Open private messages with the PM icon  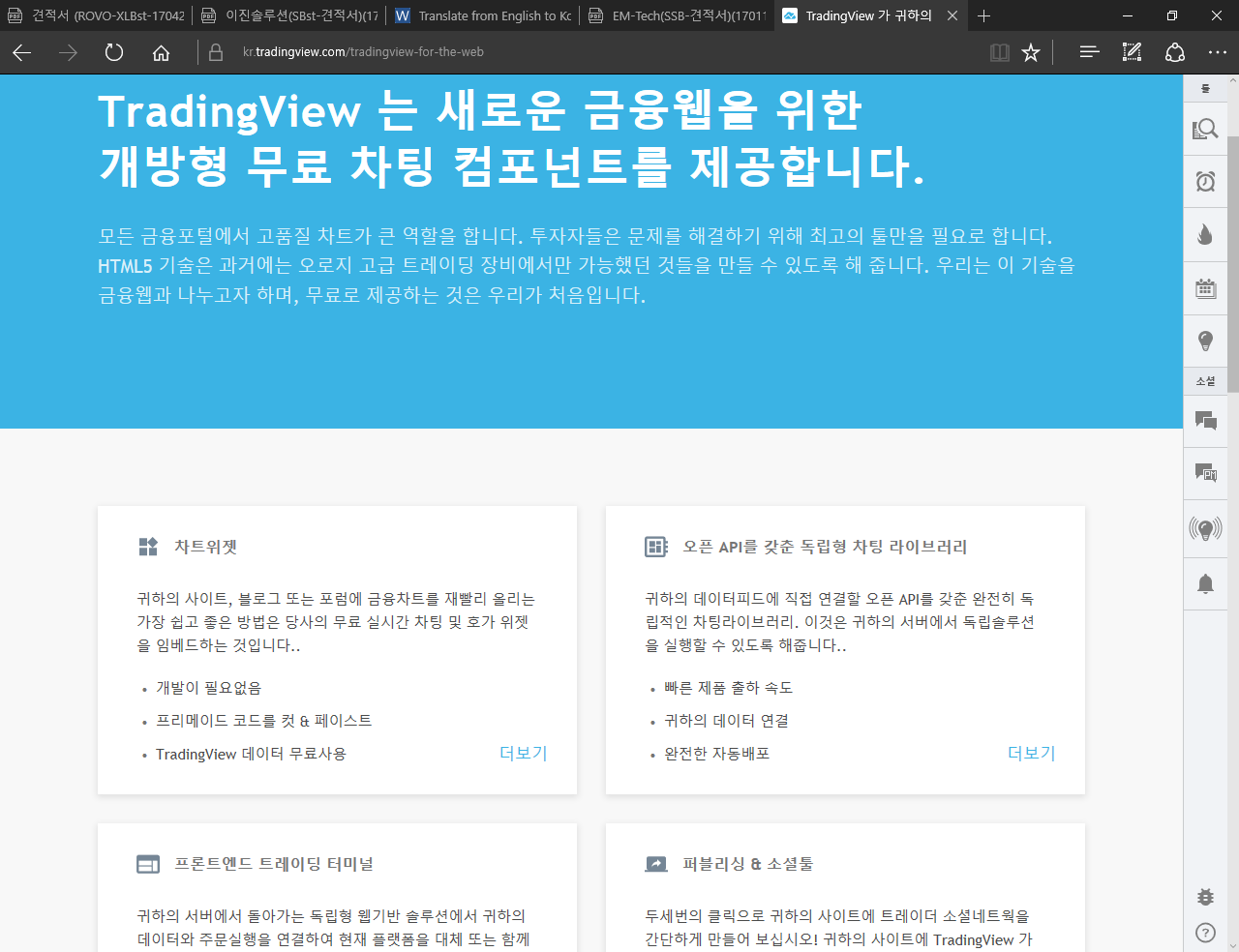tap(1205, 473)
